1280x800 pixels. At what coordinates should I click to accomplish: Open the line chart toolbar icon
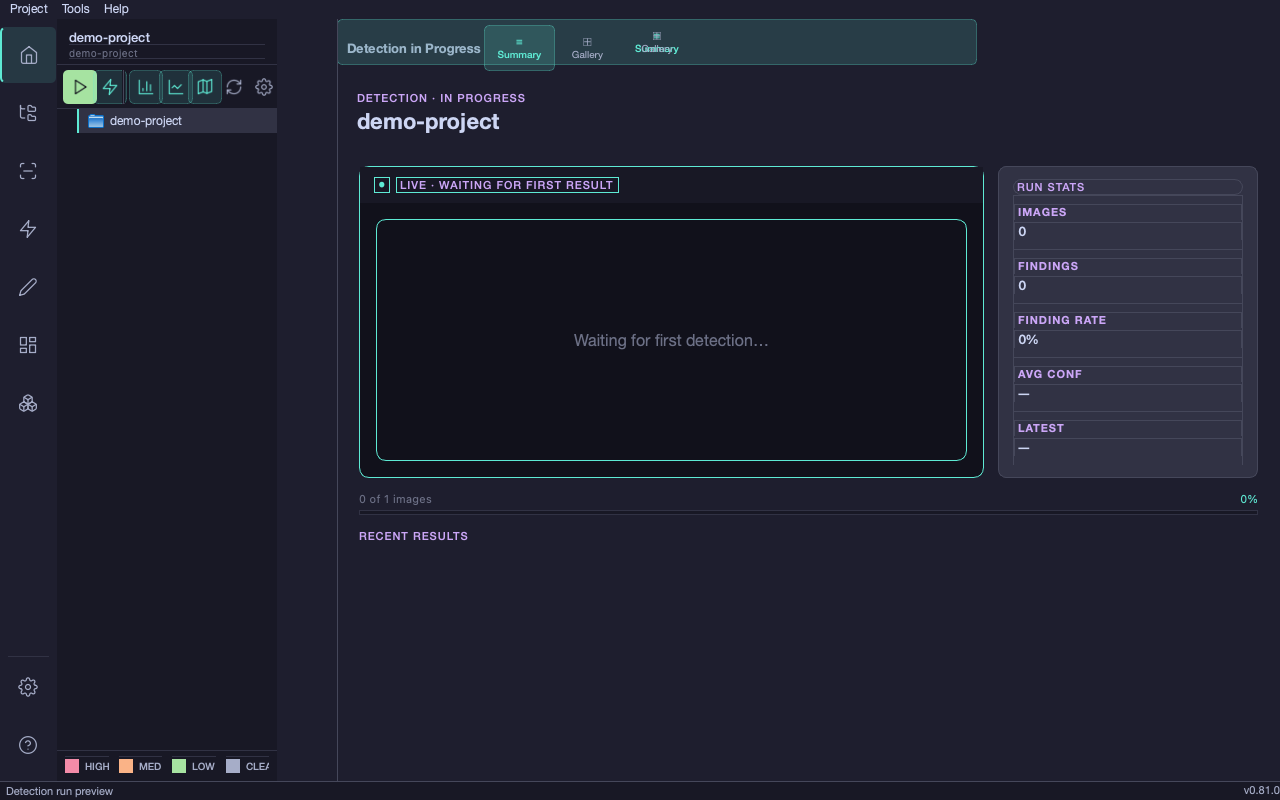pyautogui.click(x=176, y=87)
